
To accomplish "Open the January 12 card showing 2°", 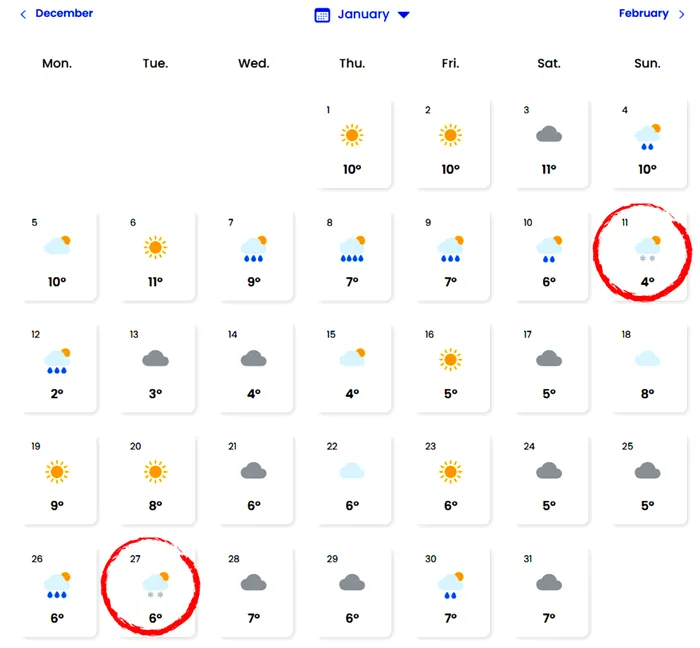I will [57, 368].
